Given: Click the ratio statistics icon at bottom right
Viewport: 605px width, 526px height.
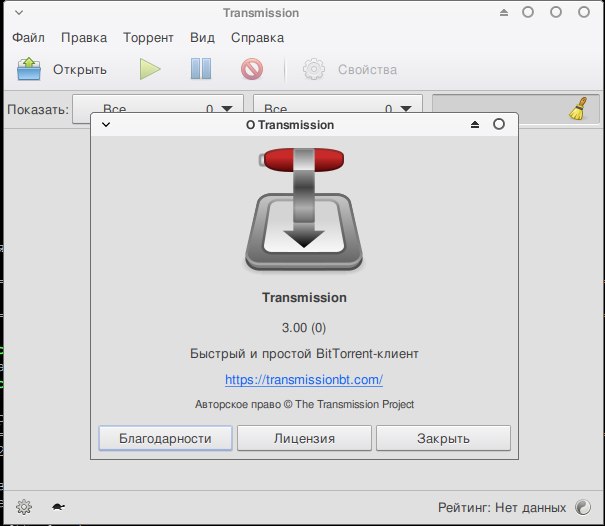Looking at the screenshot, I should click(583, 507).
